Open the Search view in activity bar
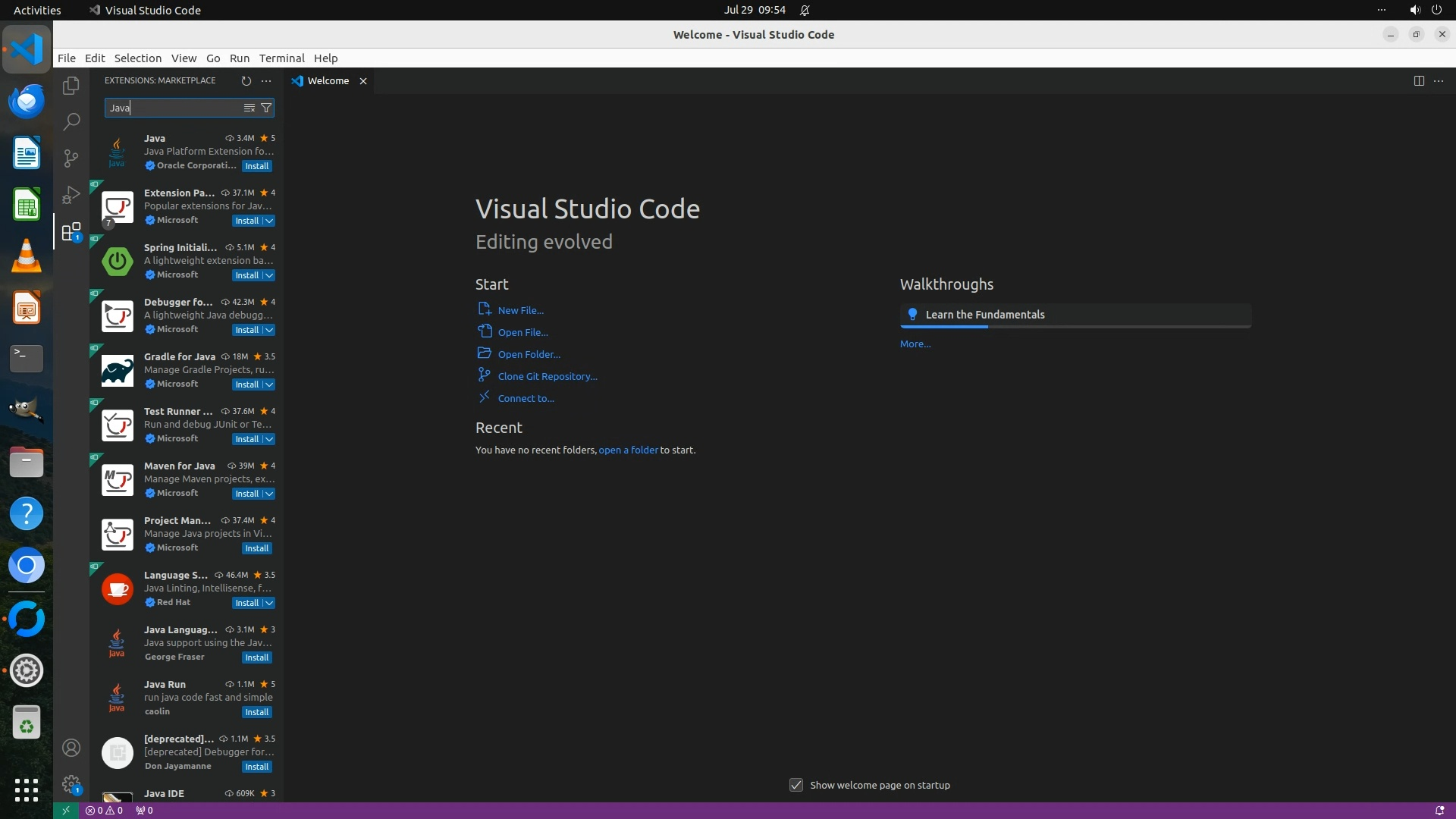1456x819 pixels. 71,121
